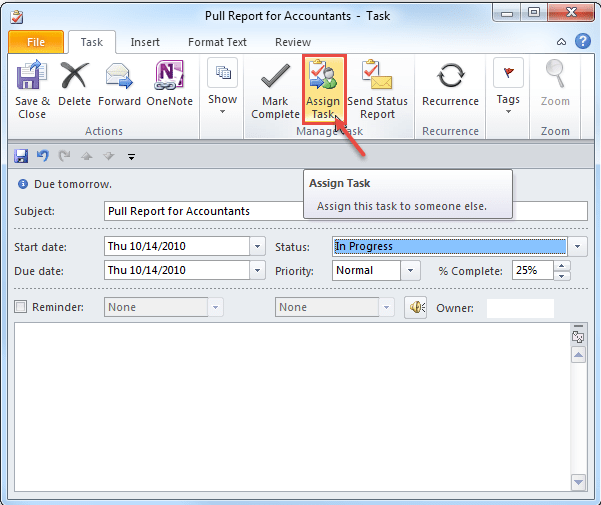This screenshot has height=505, width=601.
Task: Decrease the % Complete value
Action: tap(562, 275)
